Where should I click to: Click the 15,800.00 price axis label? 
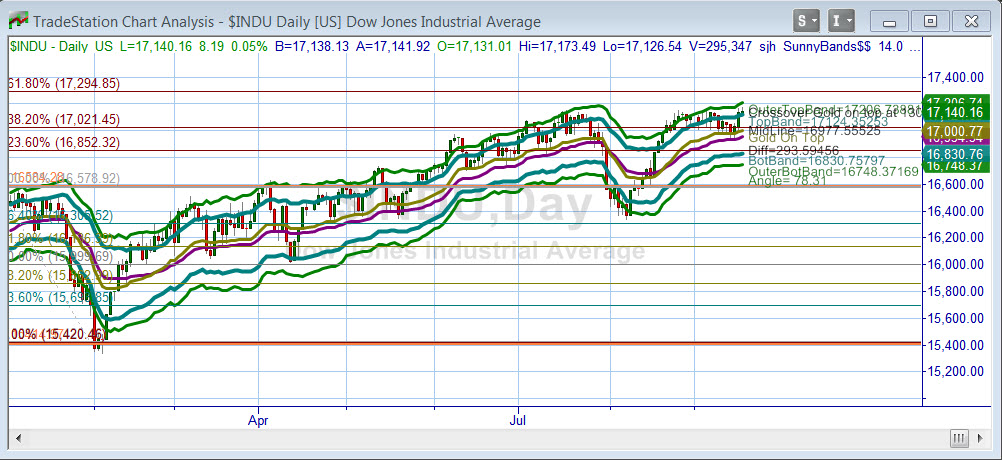tap(957, 291)
